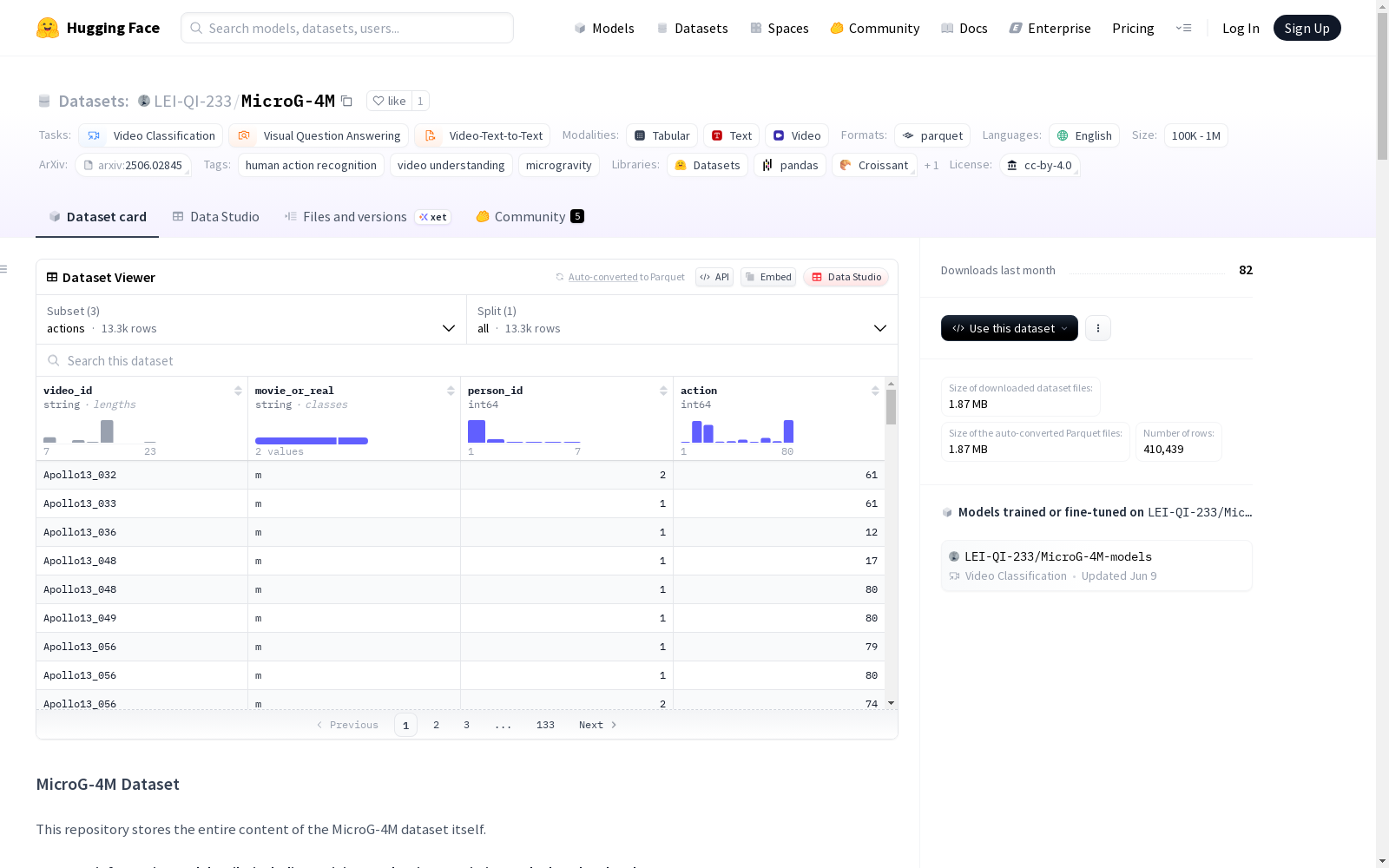Copy dataset name with the copy icon
Screen dimensions: 1389x868
coord(346,101)
